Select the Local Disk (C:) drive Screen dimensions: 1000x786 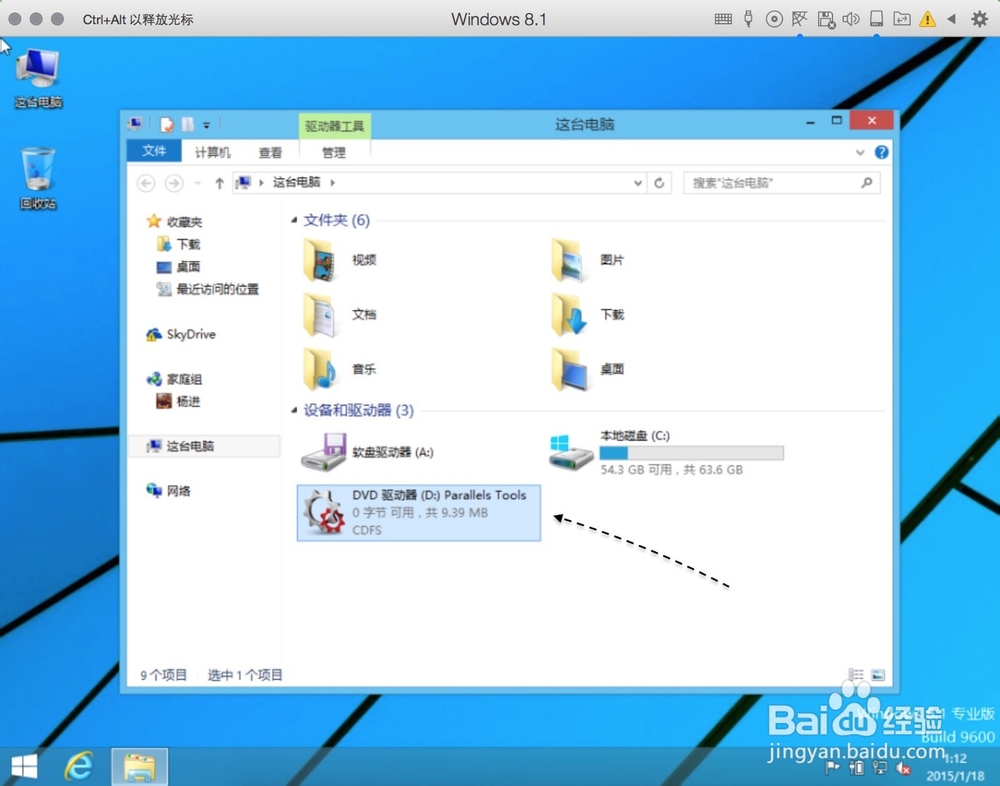pos(666,452)
